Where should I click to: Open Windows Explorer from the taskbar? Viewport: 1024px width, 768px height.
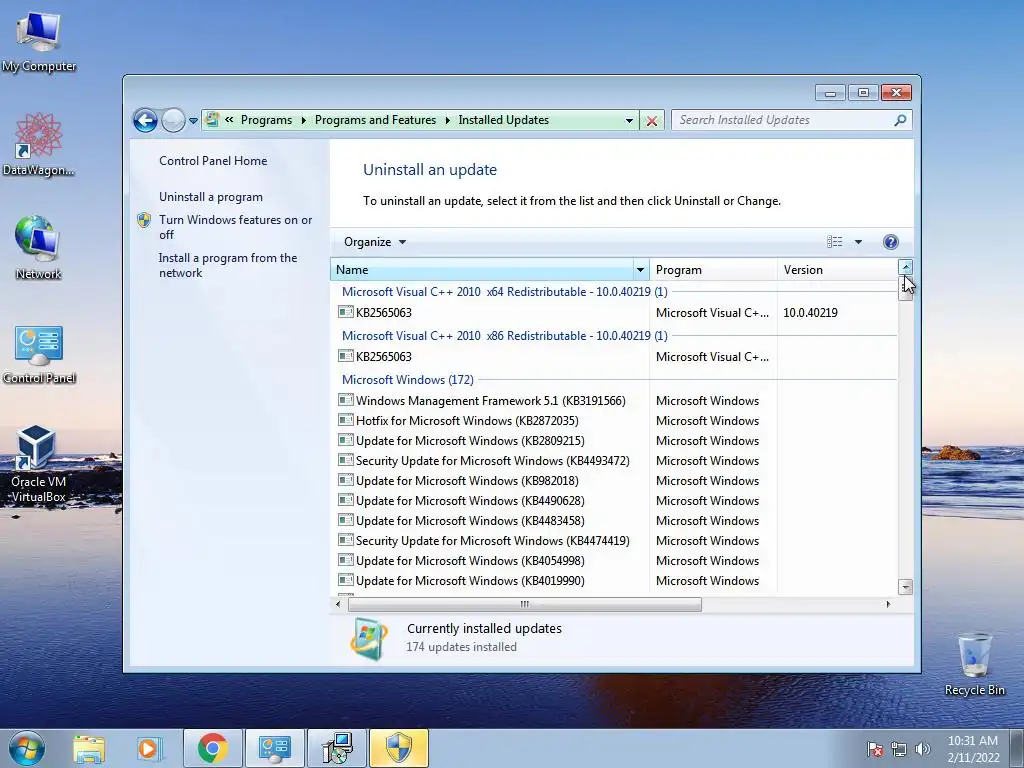[x=89, y=749]
